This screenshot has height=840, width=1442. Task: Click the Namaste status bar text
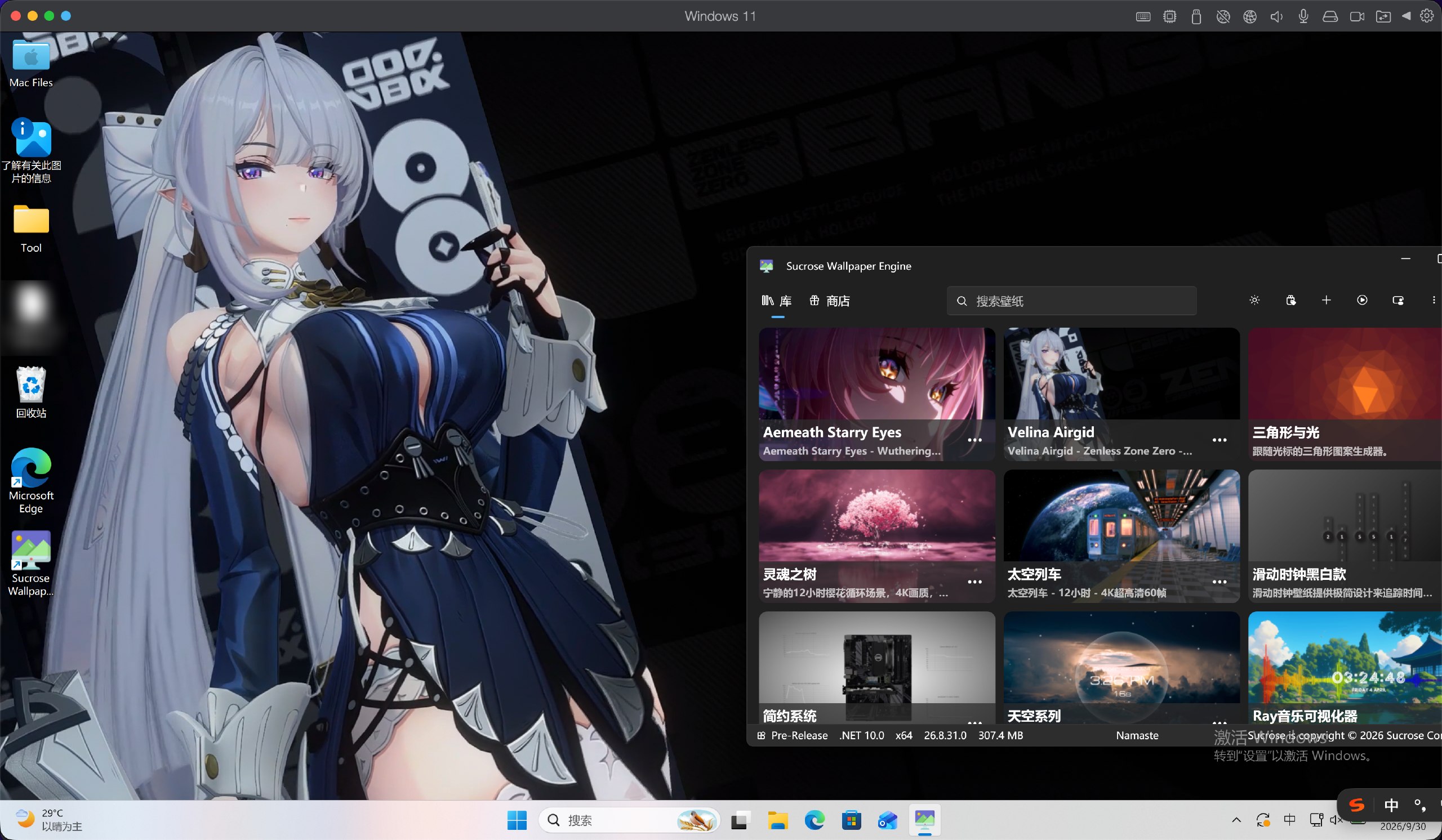click(1137, 735)
